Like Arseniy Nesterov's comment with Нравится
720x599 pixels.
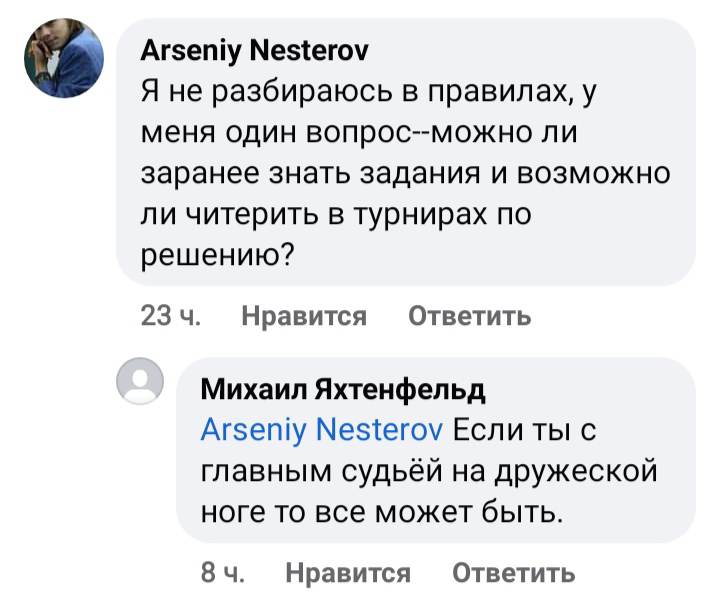304,317
